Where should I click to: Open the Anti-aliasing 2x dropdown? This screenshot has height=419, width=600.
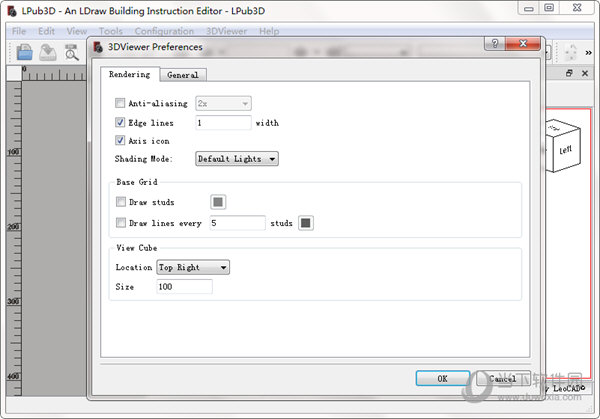[223, 103]
